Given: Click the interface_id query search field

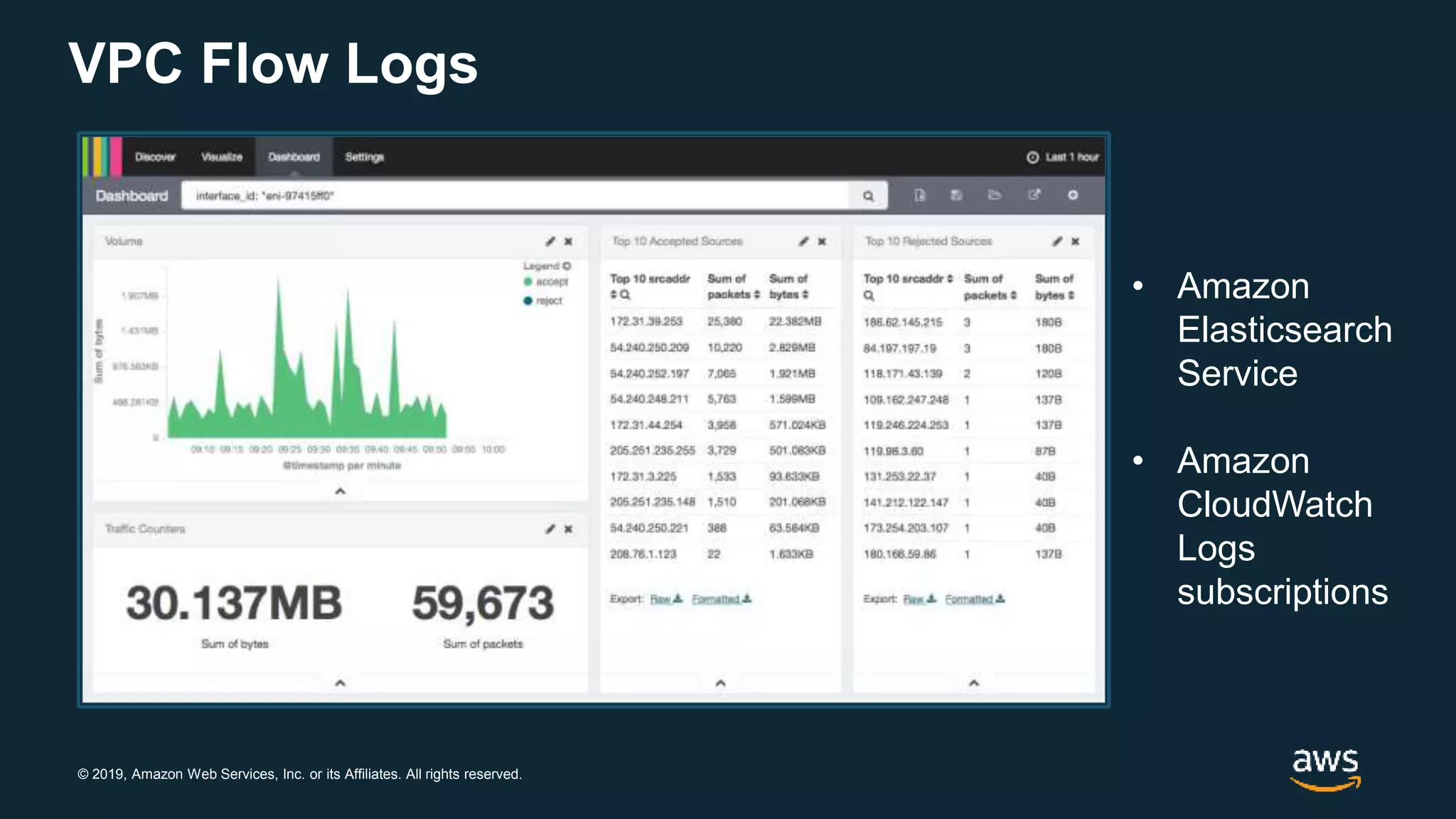Looking at the screenshot, I should coord(515,196).
